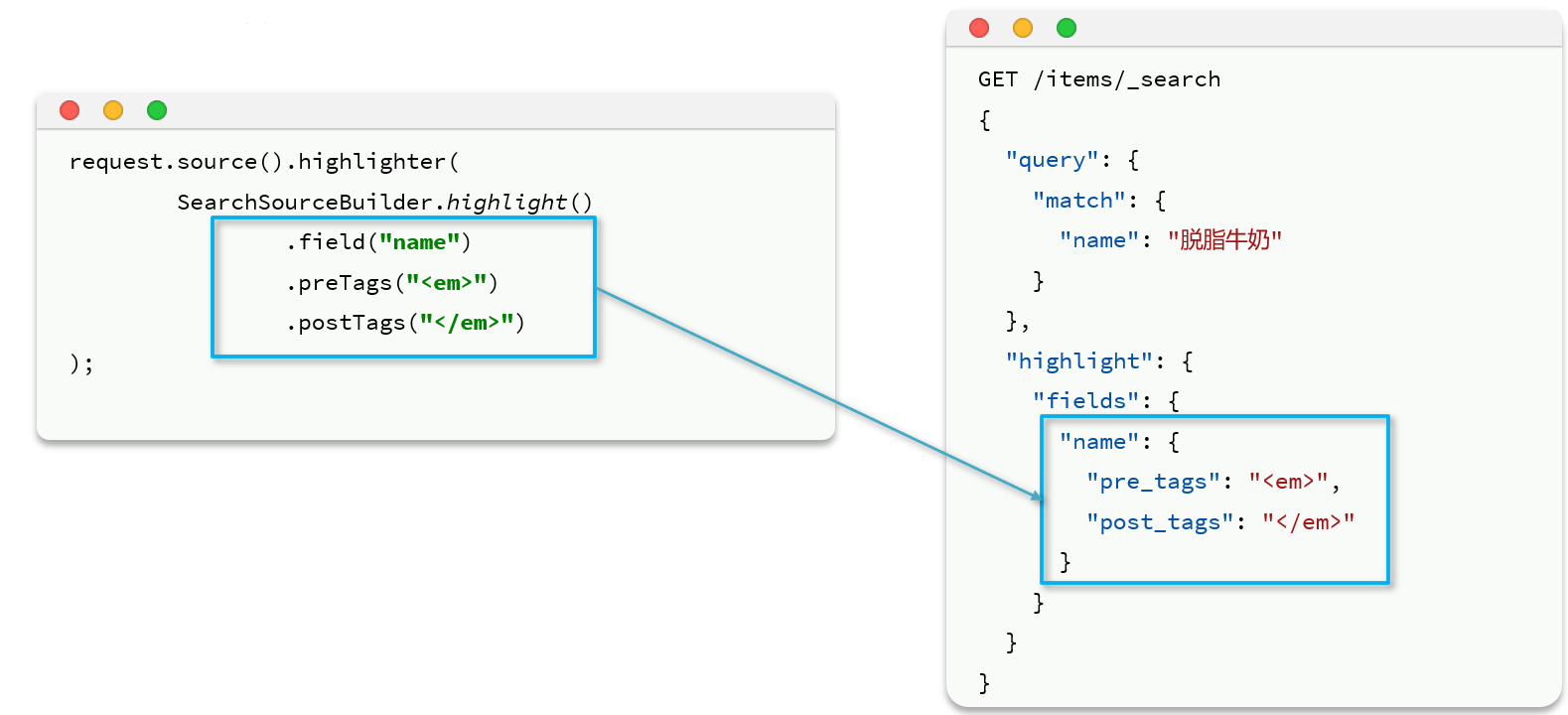Click SearchSourceBuilder.highlight() in Java code
The width and height of the screenshot is (1568, 715).
pyautogui.click(x=384, y=203)
